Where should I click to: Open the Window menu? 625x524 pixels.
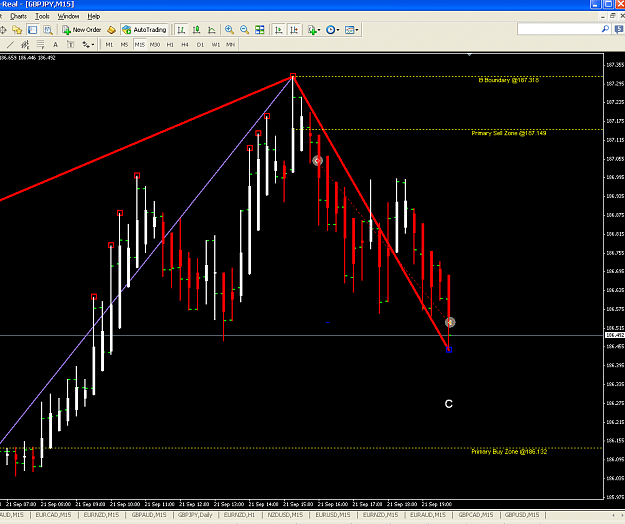[68, 16]
